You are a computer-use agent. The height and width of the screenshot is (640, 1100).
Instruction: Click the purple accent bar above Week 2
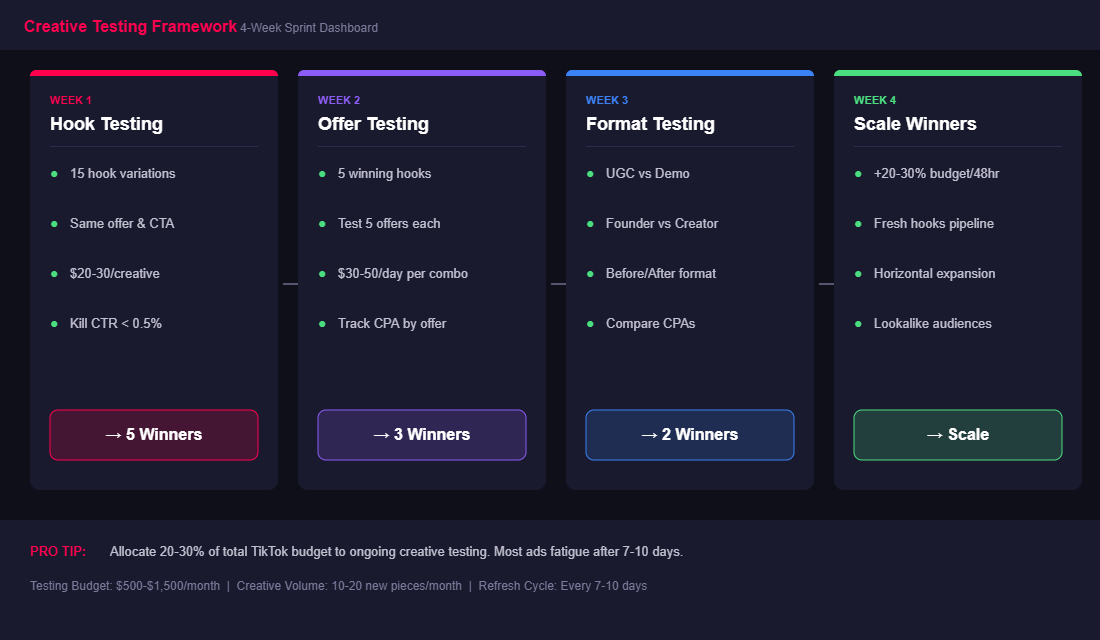(x=421, y=72)
